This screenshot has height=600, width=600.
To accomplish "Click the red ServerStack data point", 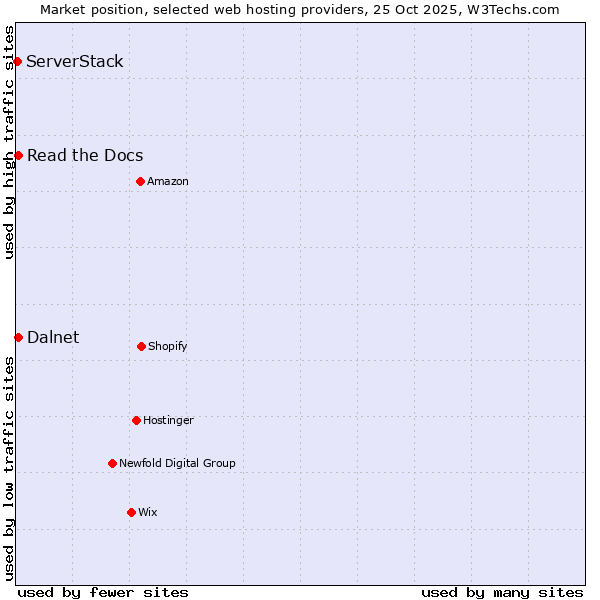I will [x=17, y=62].
